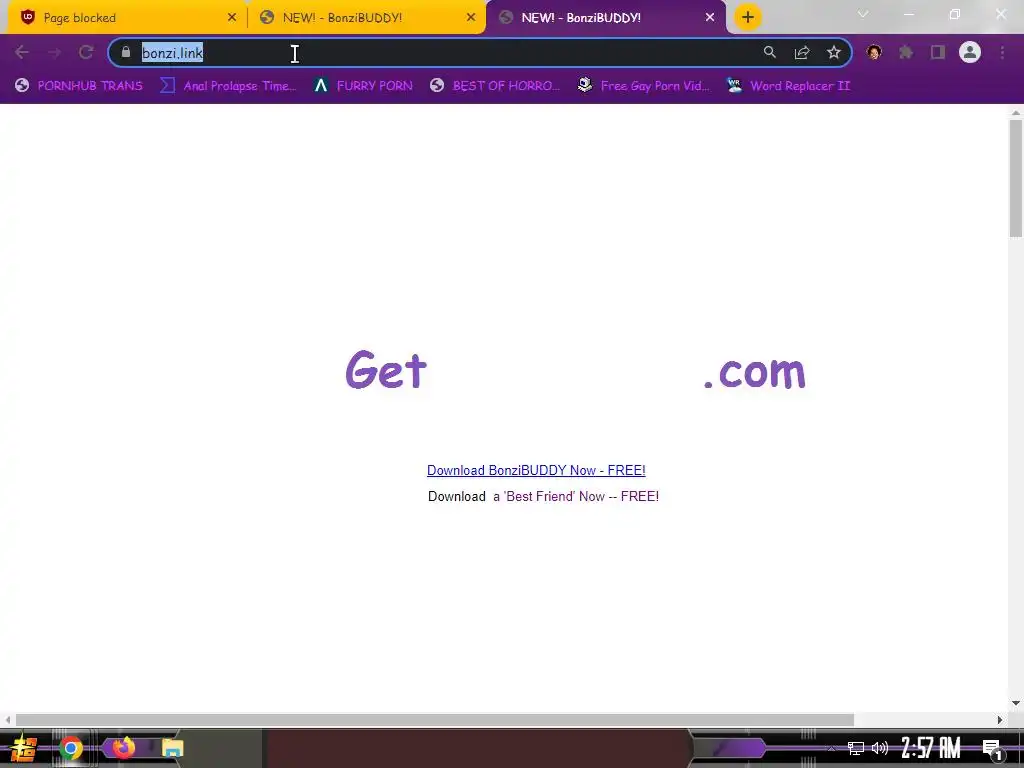Open the Word Replacer II bookmark
This screenshot has width=1024, height=768.
(x=788, y=86)
